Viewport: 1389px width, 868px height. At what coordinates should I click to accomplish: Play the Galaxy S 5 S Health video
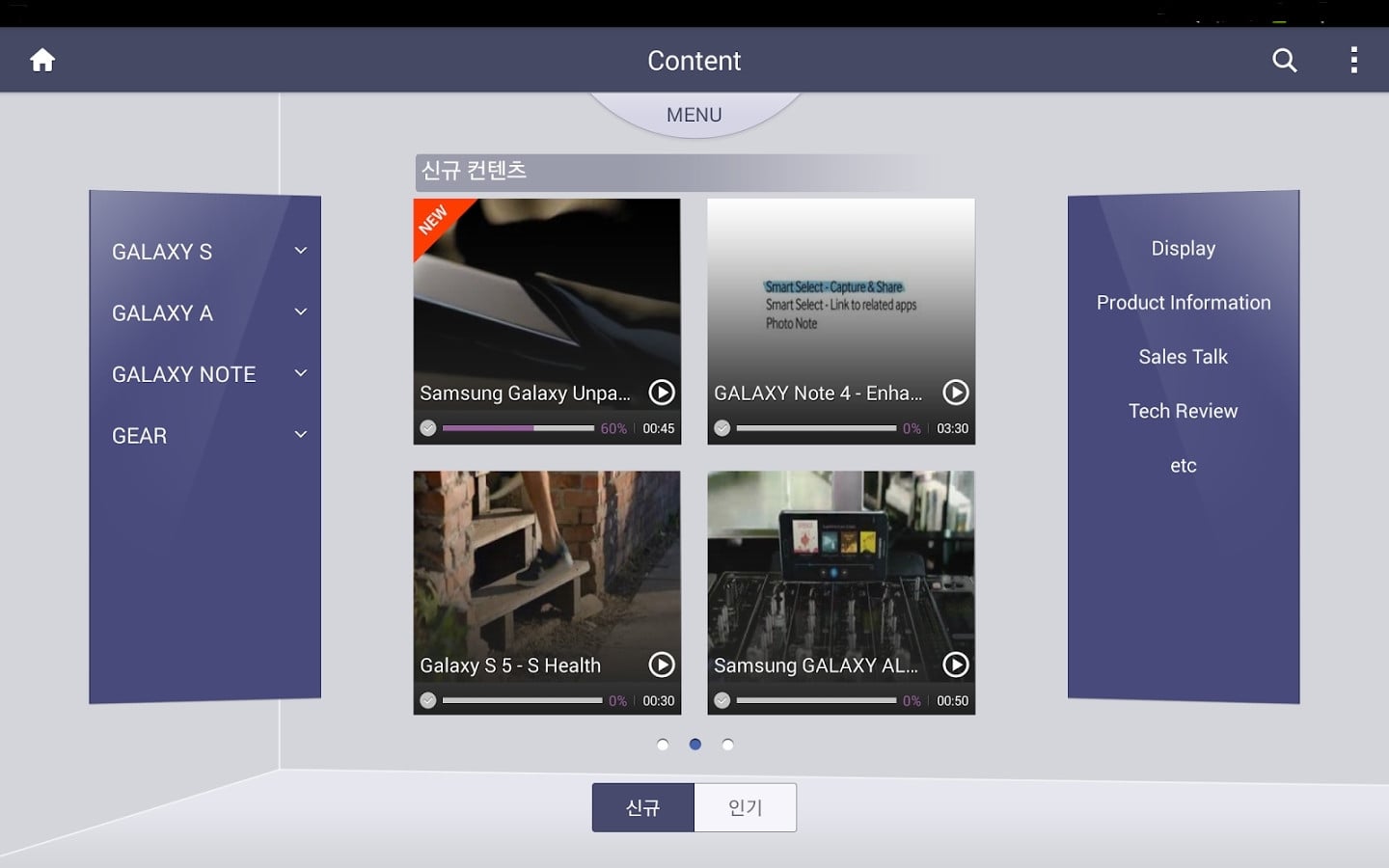pyautogui.click(x=662, y=665)
